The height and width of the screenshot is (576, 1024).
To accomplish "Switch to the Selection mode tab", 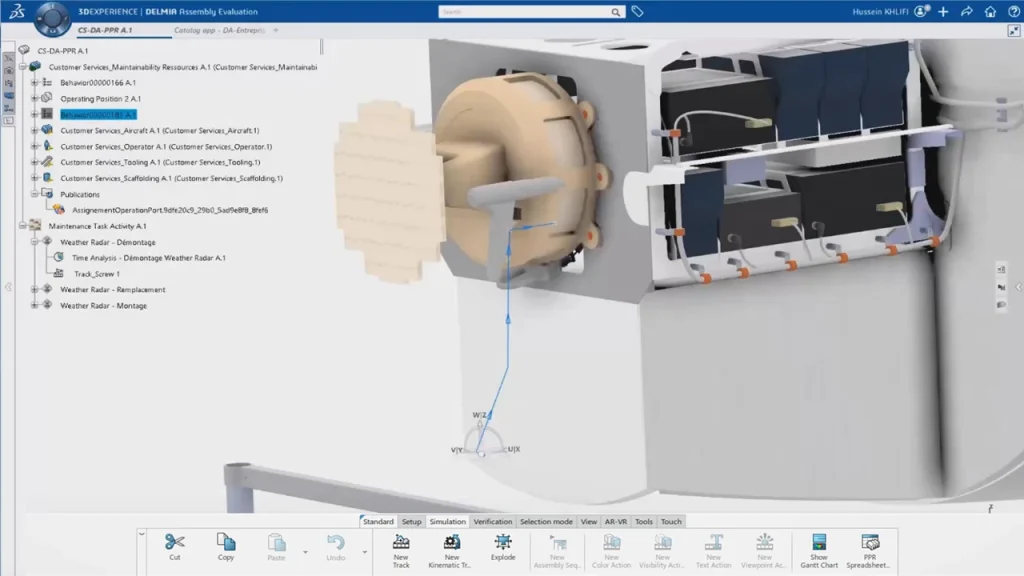I will pos(546,521).
